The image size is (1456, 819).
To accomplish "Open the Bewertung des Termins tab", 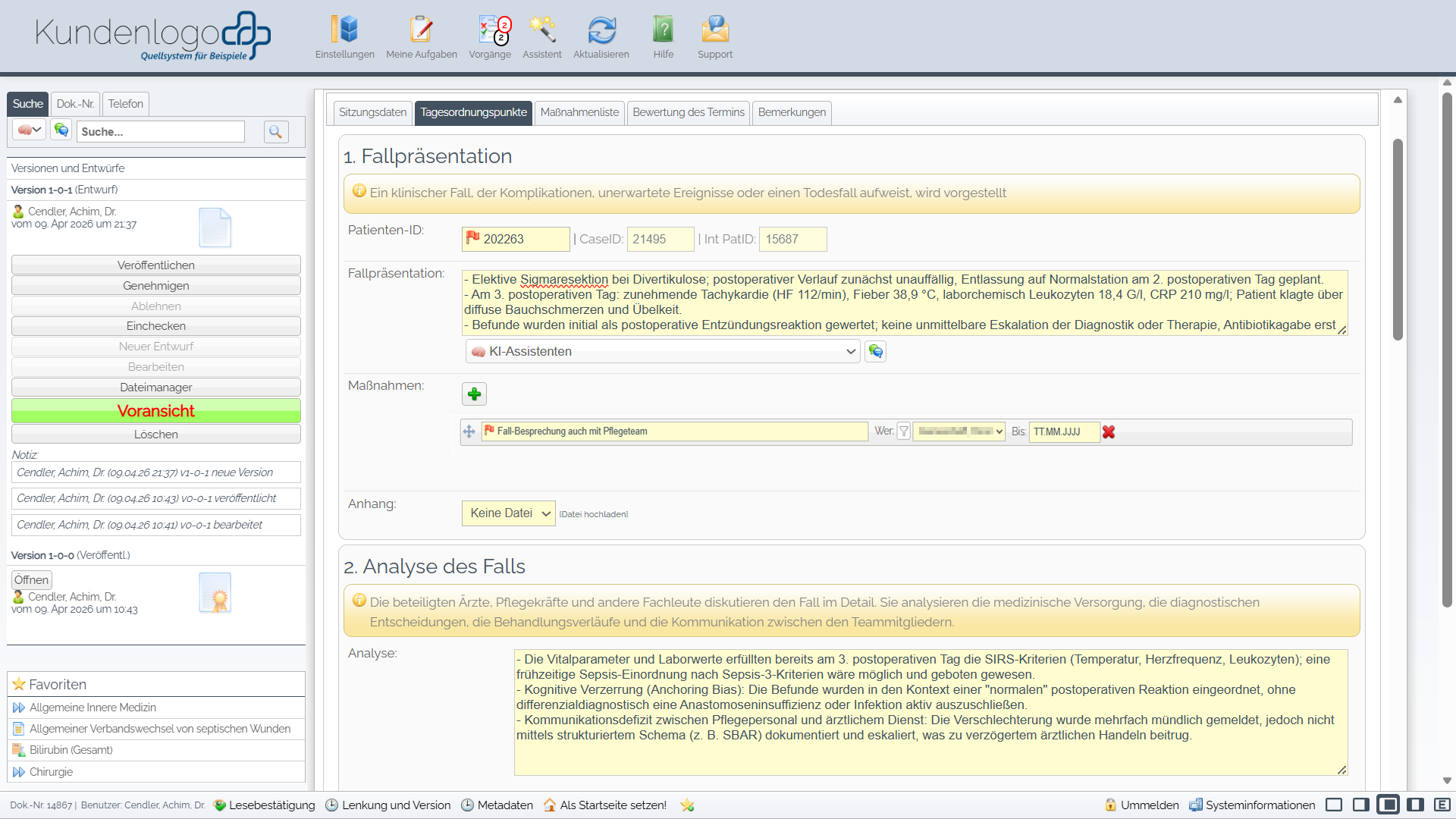I will (x=688, y=112).
